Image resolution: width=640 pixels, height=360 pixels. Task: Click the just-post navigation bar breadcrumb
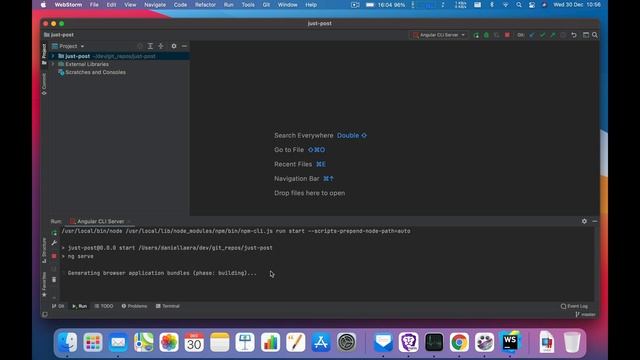[59, 35]
